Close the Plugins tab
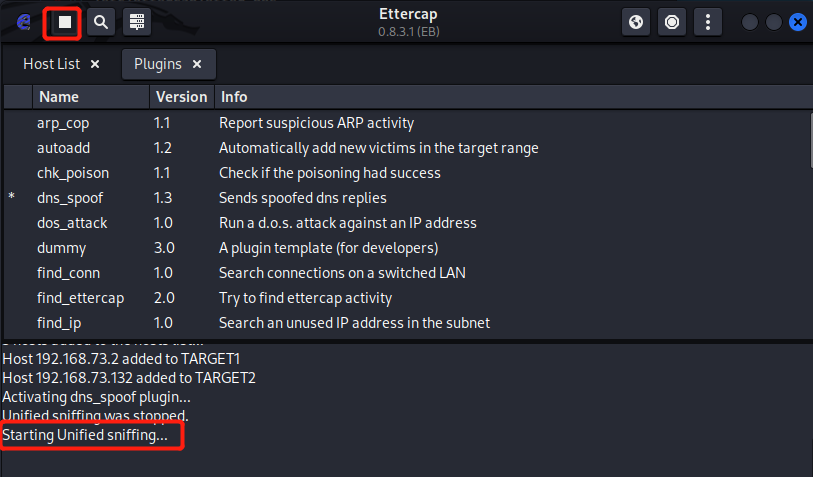The image size is (813, 477). click(x=197, y=64)
